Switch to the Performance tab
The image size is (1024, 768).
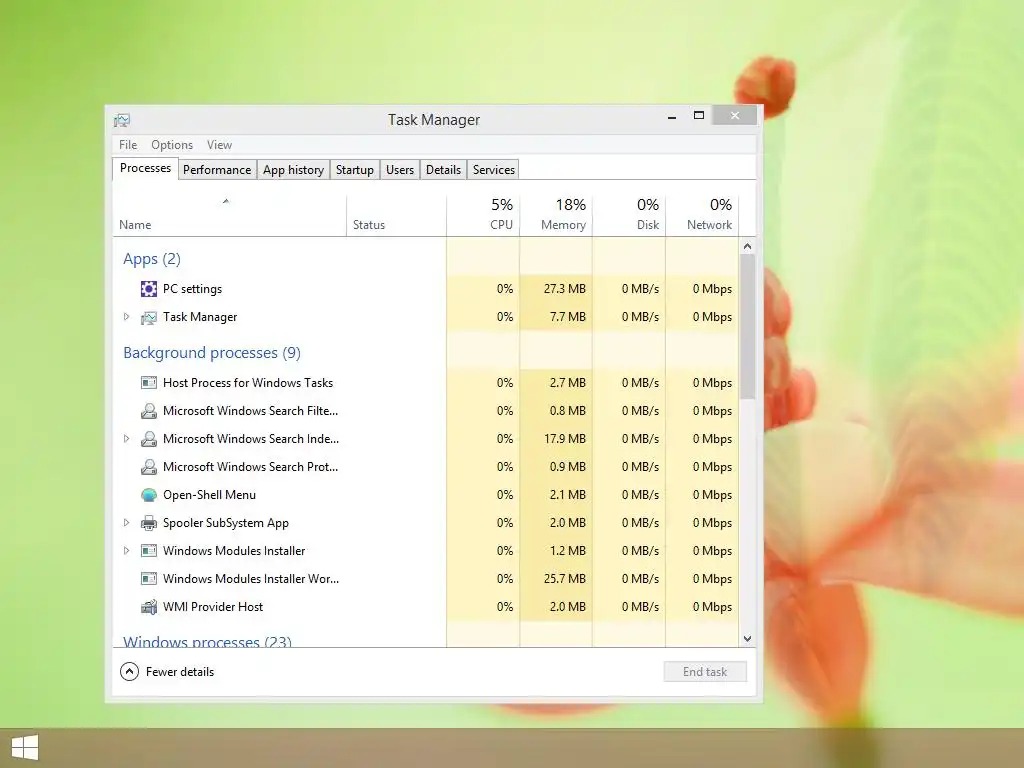(217, 170)
